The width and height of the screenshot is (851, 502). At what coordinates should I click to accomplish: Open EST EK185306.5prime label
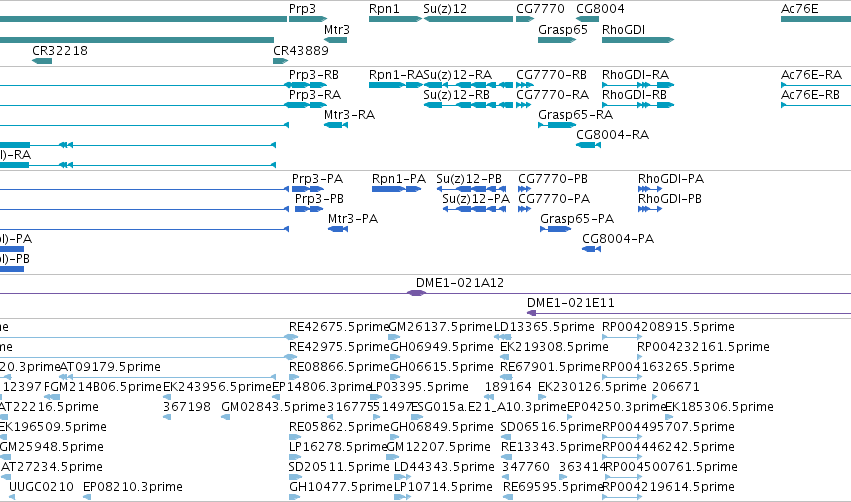719,407
